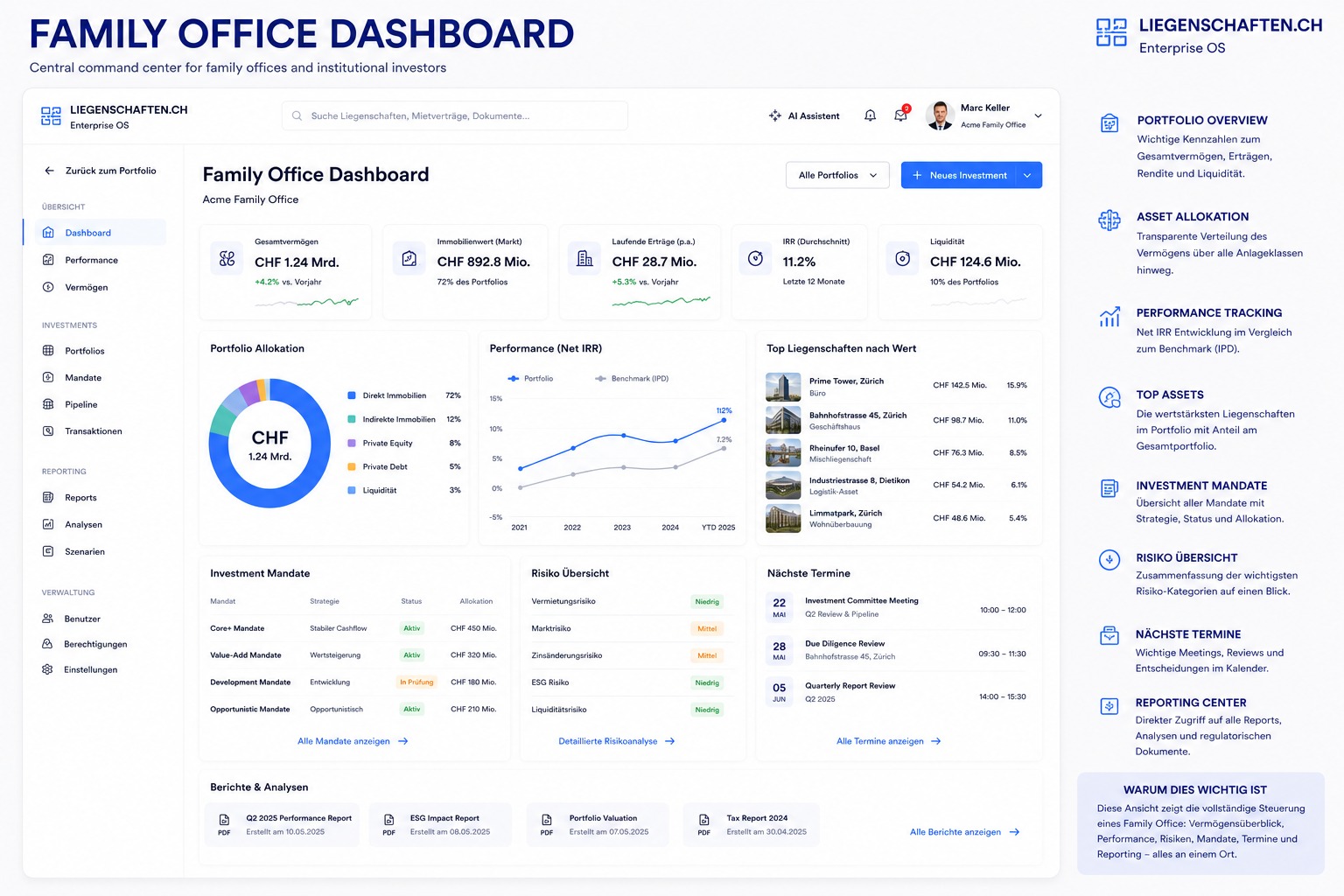Open Berechtigungen under Verwaltung
Screen dimensions: 1344x896
click(x=94, y=644)
